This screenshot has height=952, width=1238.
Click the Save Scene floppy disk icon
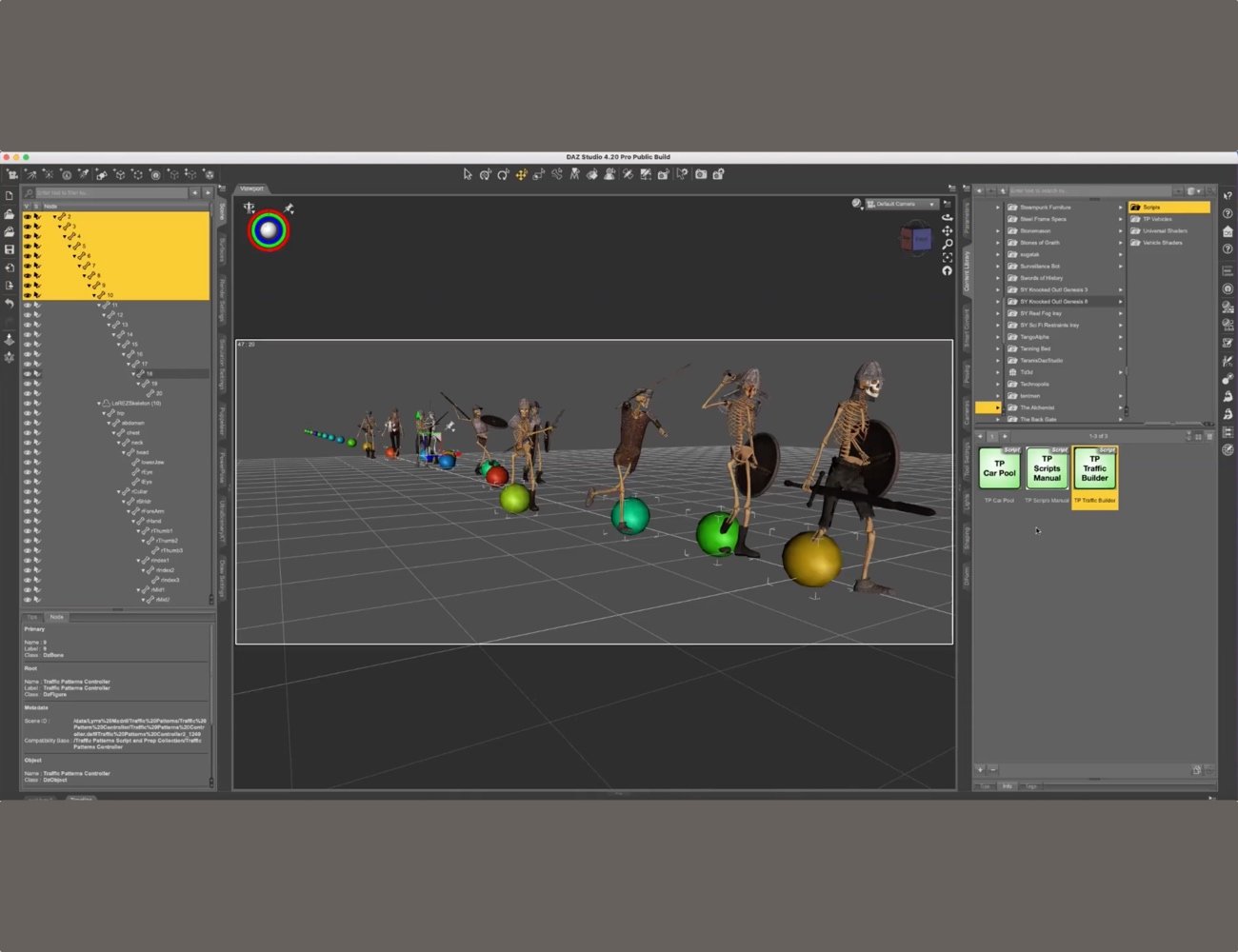coord(10,249)
